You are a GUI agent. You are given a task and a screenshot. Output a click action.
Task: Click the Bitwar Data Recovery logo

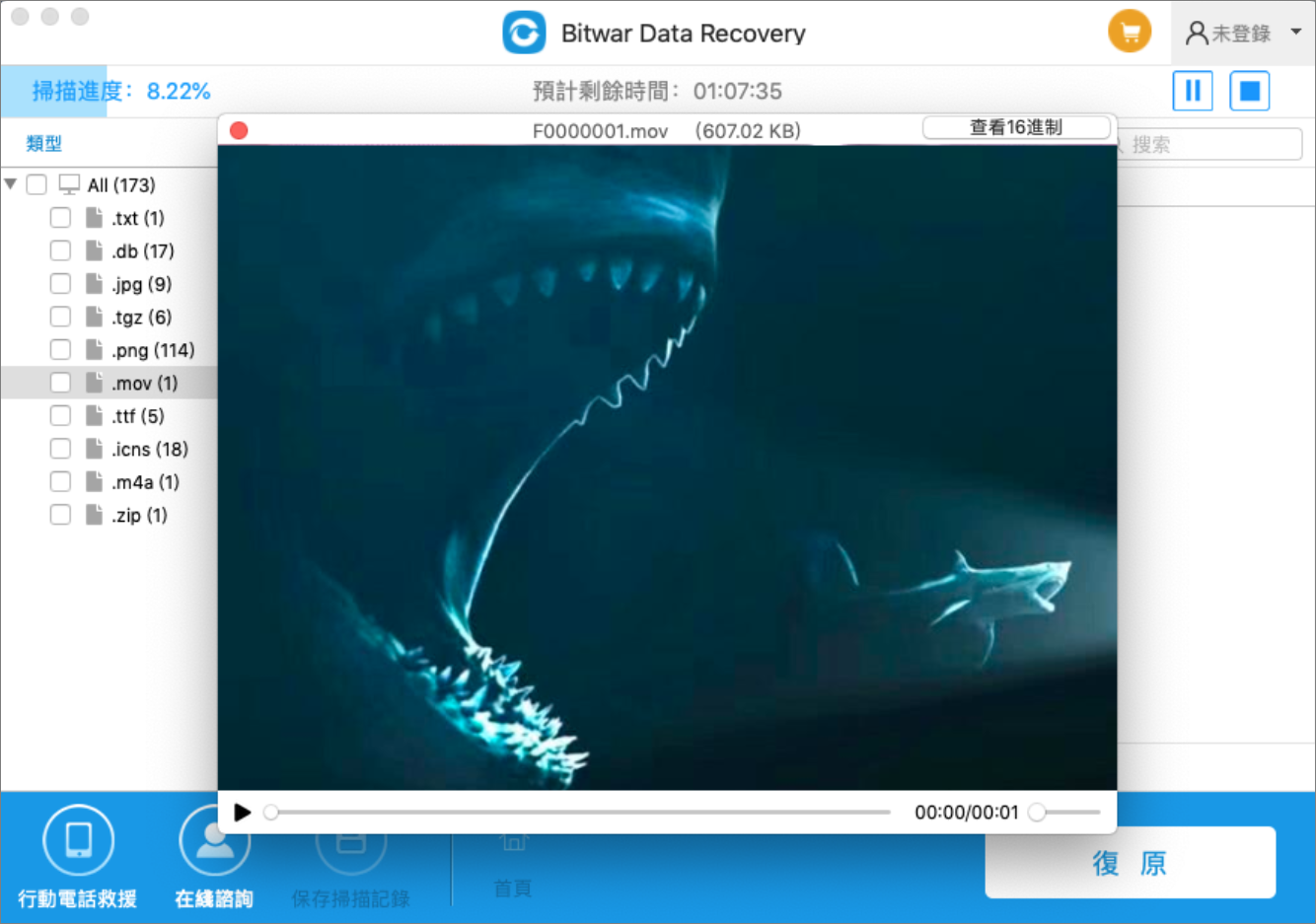pos(524,33)
